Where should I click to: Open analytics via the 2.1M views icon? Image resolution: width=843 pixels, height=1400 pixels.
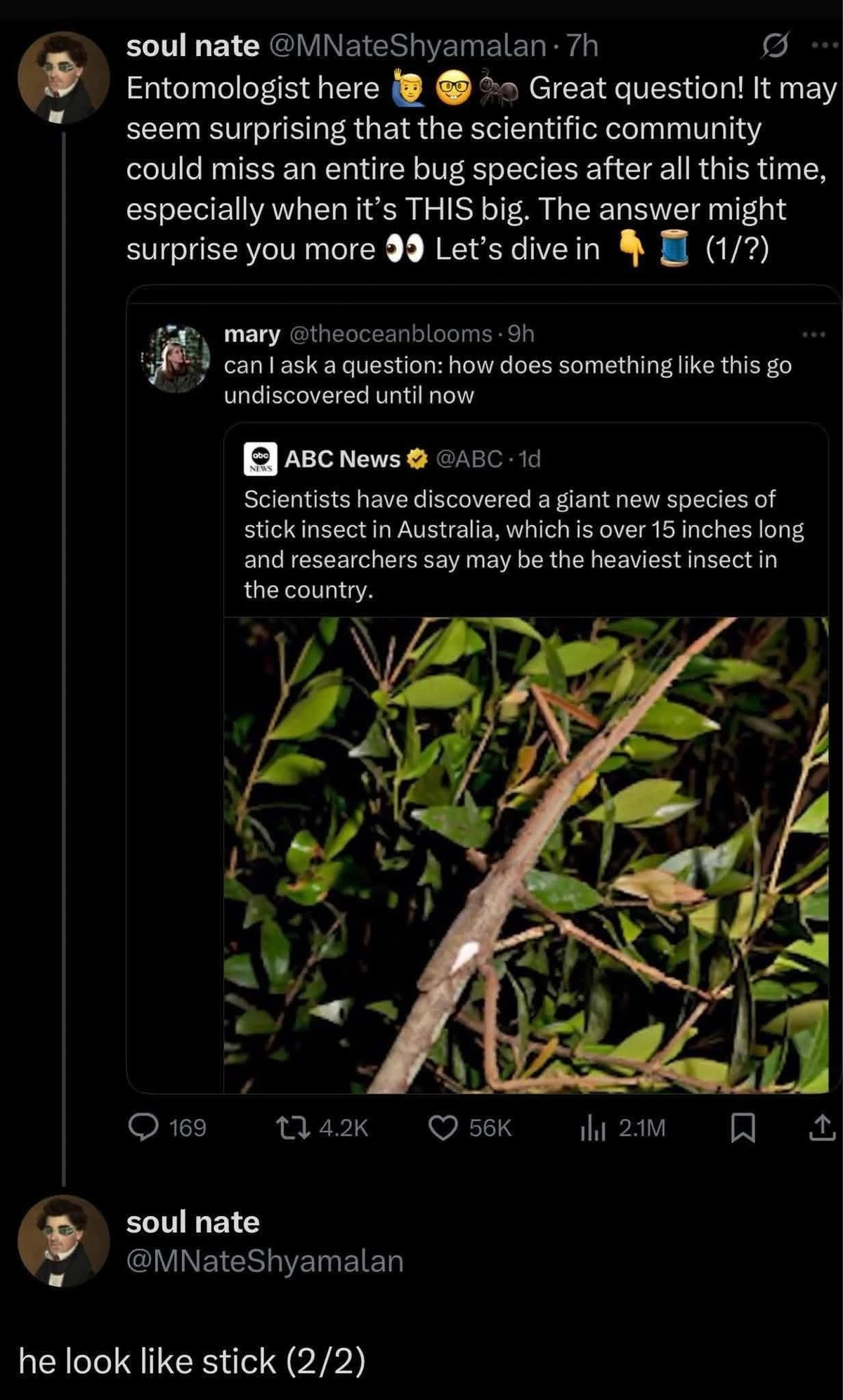594,1126
